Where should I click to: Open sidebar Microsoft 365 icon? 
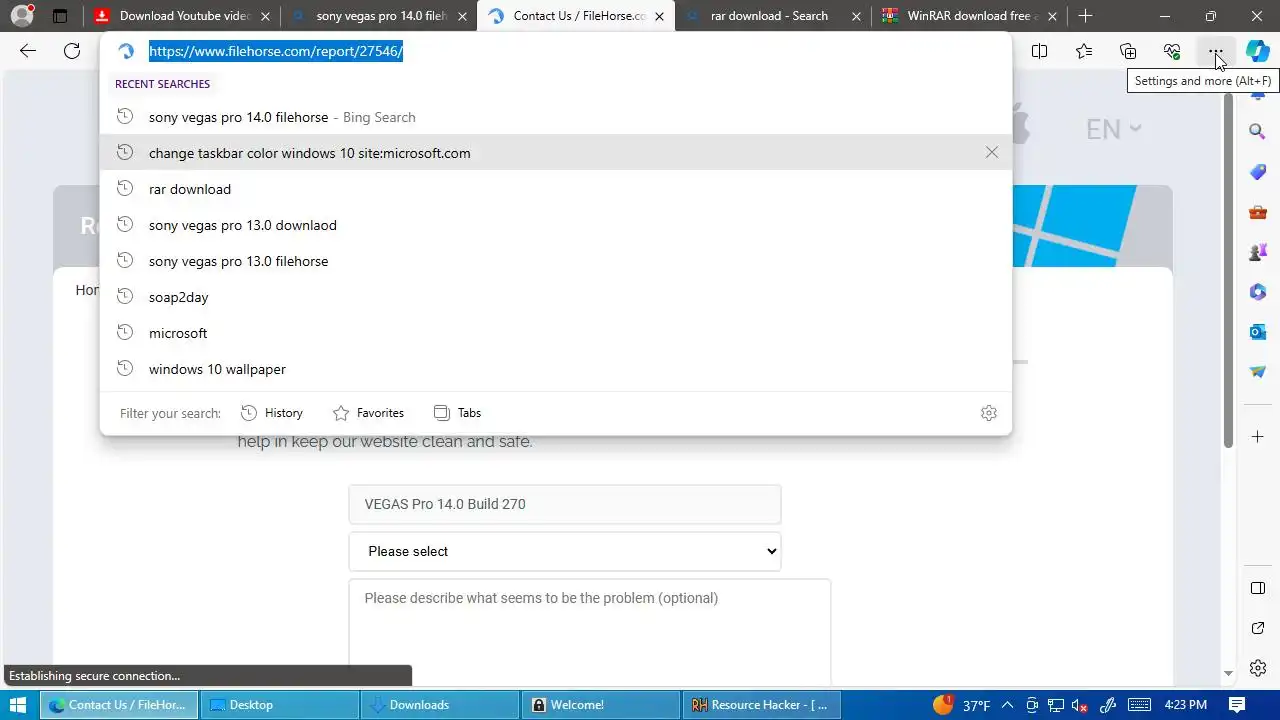1258,292
